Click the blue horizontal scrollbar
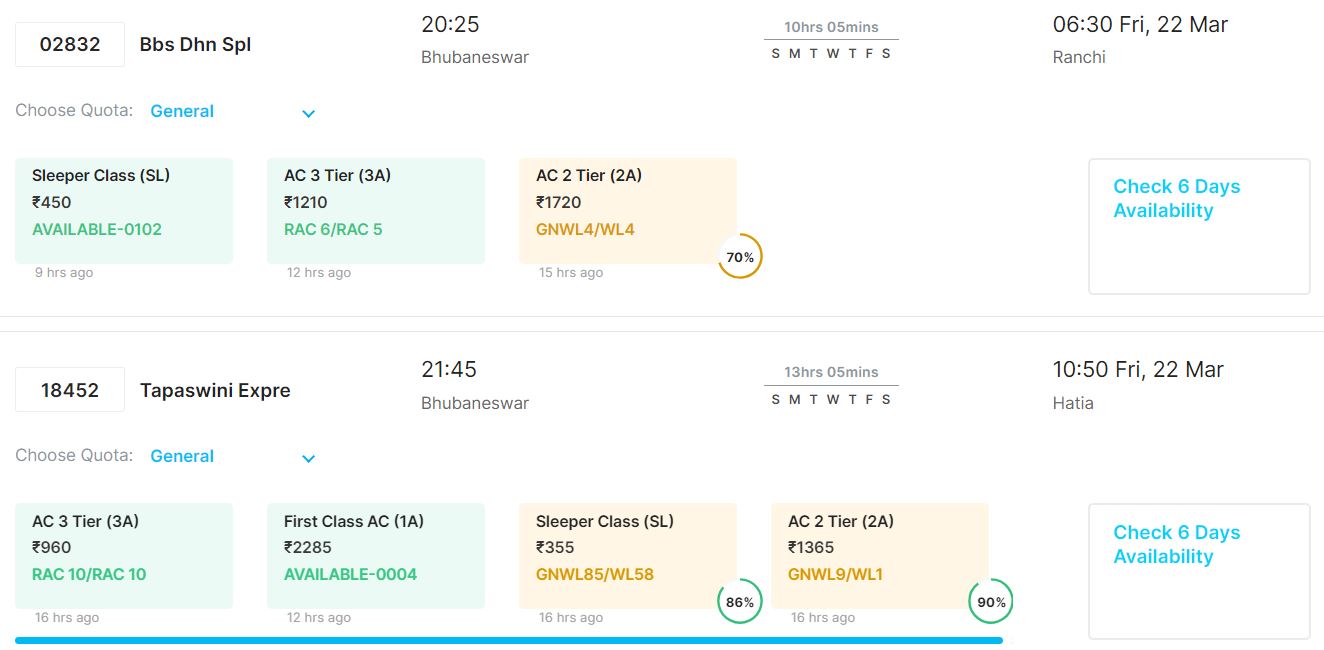The image size is (1324, 650). coord(508,640)
